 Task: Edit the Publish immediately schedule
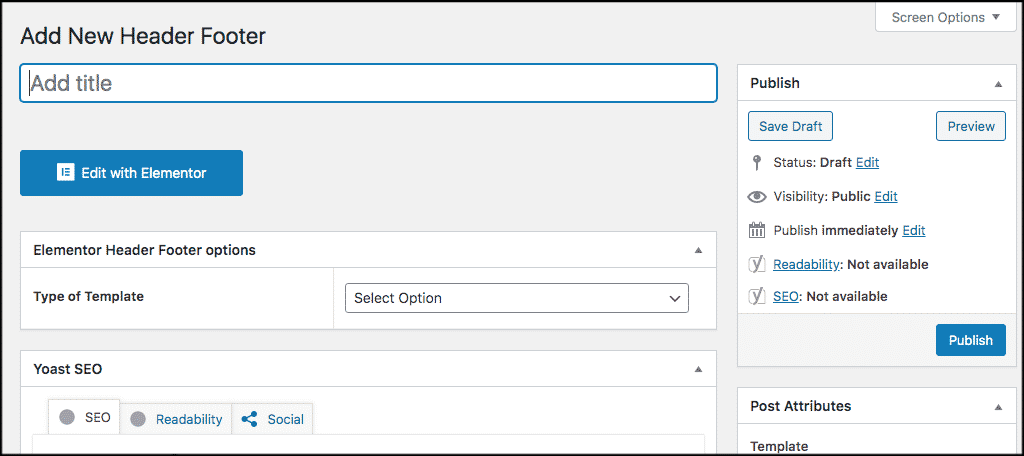(914, 230)
